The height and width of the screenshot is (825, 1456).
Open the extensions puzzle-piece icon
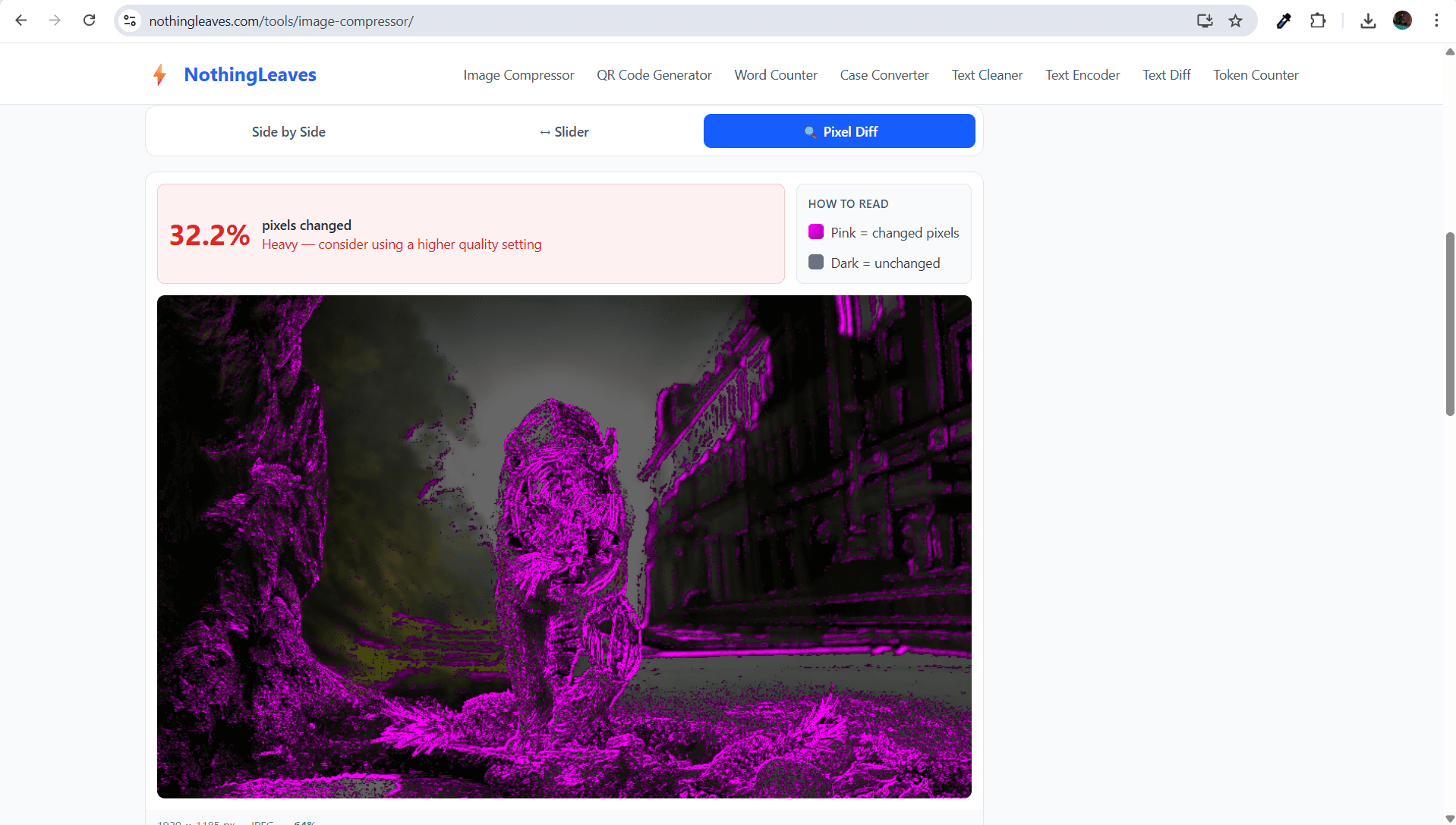1319,20
